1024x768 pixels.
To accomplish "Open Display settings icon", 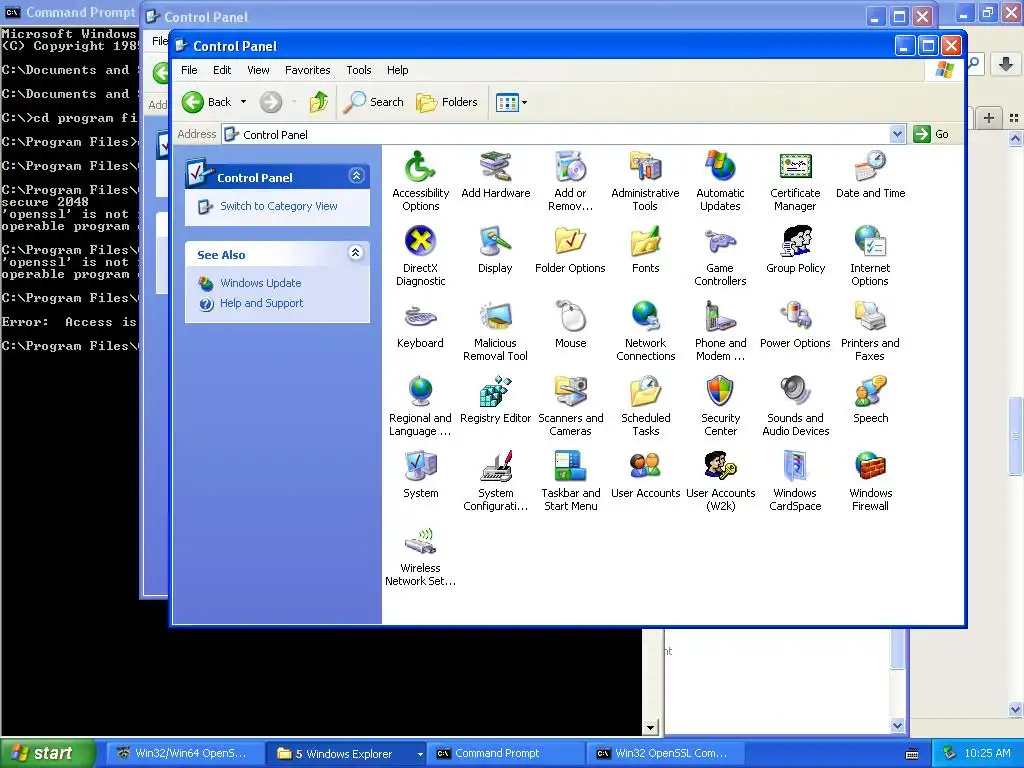I will pos(495,250).
